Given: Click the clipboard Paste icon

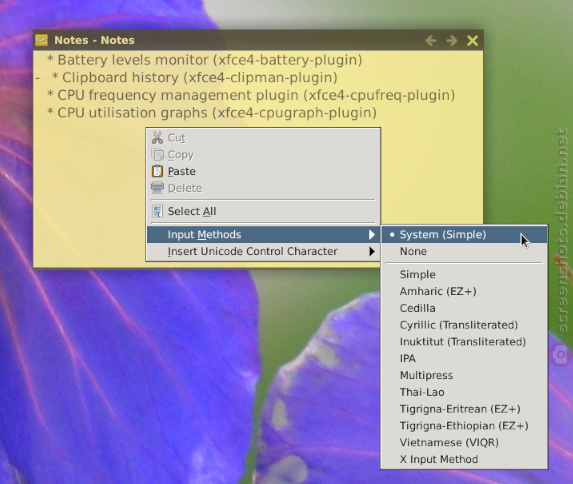Looking at the screenshot, I should point(158,171).
